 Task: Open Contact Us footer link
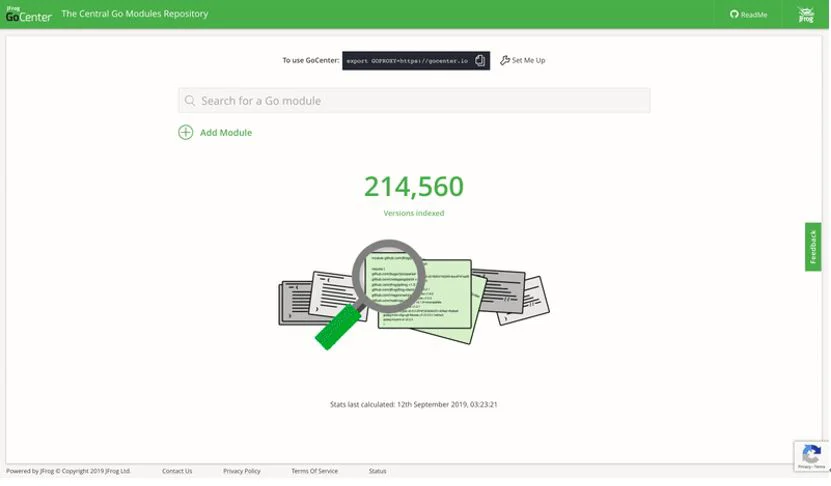tap(177, 471)
